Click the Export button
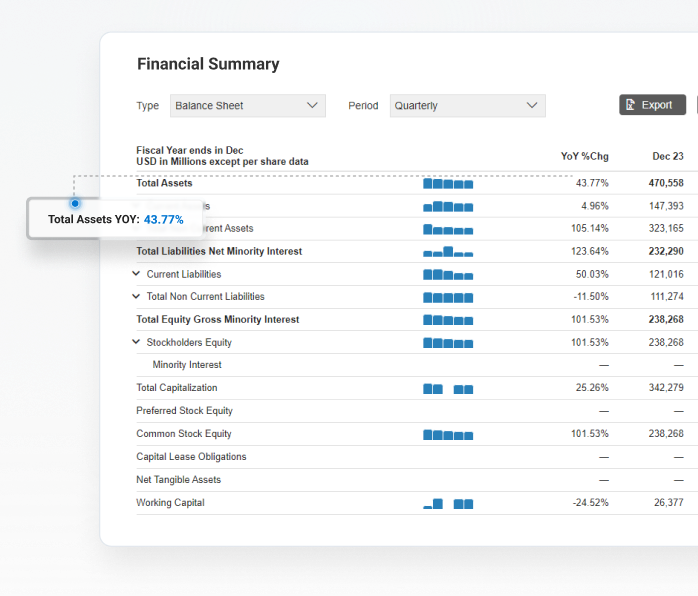This screenshot has height=596, width=698. pyautogui.click(x=653, y=105)
